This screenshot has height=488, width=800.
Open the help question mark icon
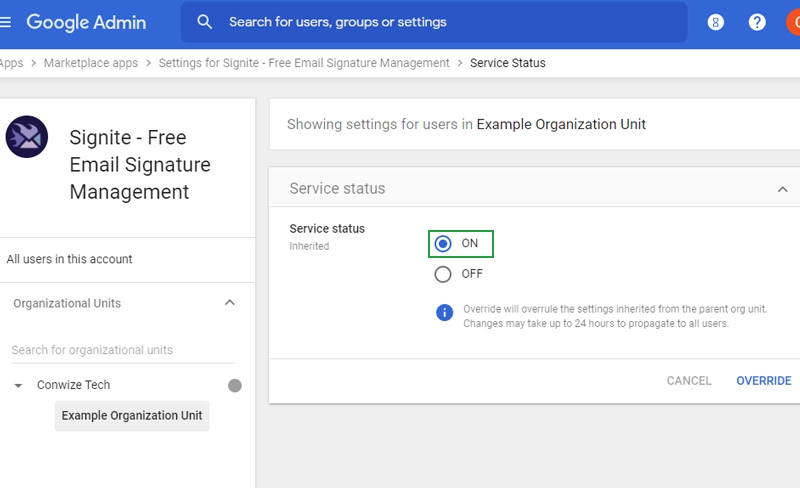point(757,22)
